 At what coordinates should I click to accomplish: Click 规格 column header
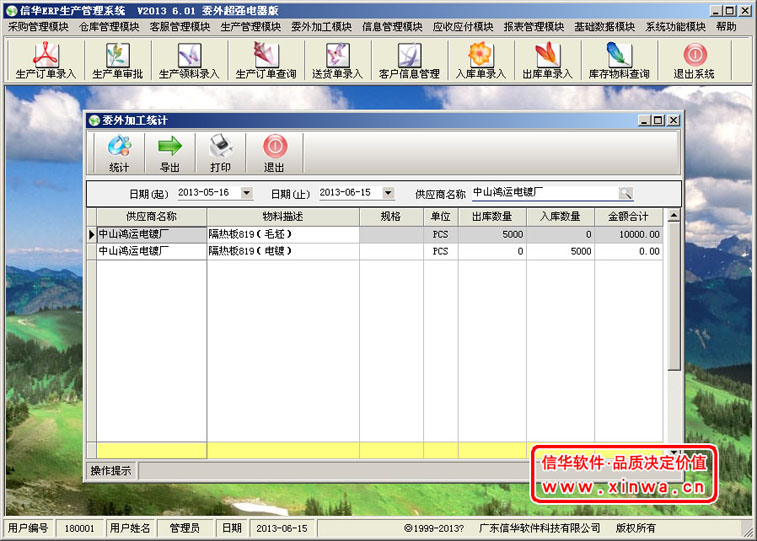(391, 217)
